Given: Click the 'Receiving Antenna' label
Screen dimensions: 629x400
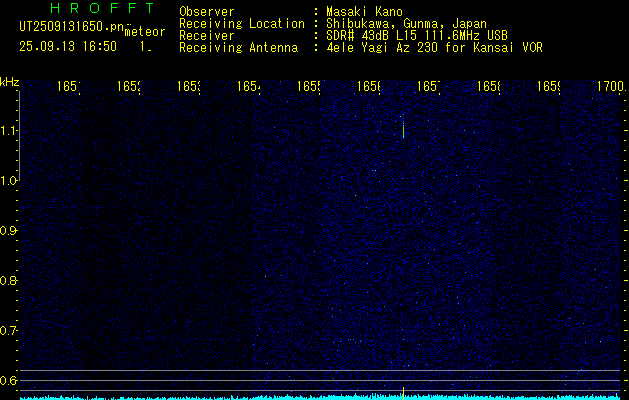Looking at the screenshot, I should point(238,48).
